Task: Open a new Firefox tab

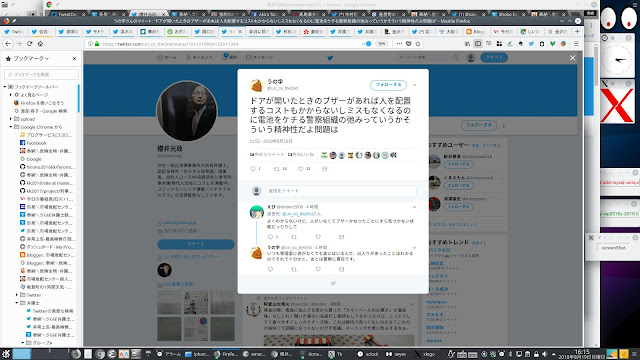Action: (577, 31)
